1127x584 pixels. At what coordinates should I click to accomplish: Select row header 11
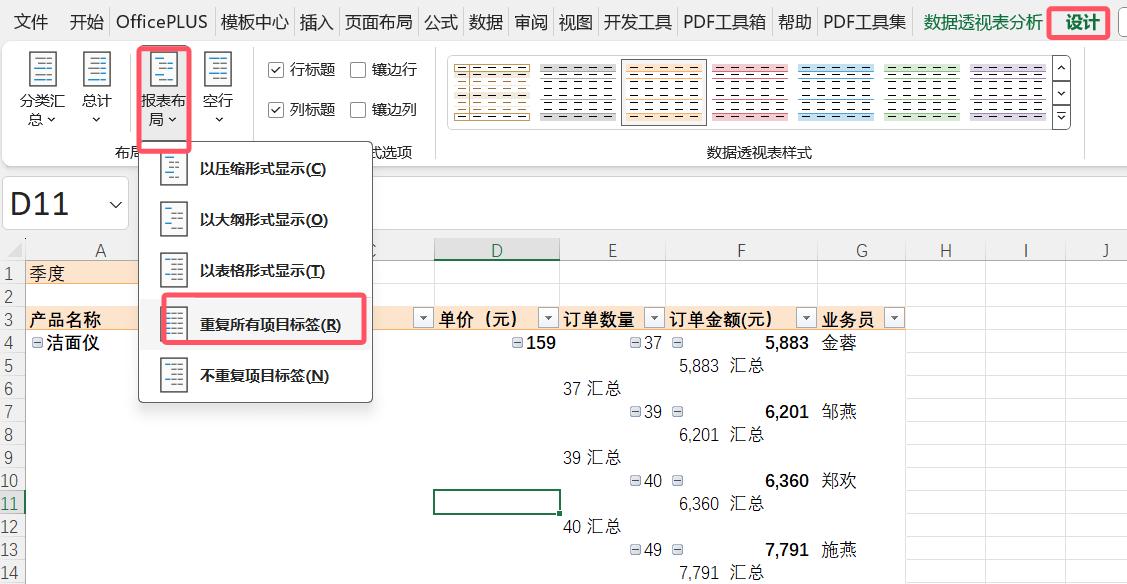[10, 504]
